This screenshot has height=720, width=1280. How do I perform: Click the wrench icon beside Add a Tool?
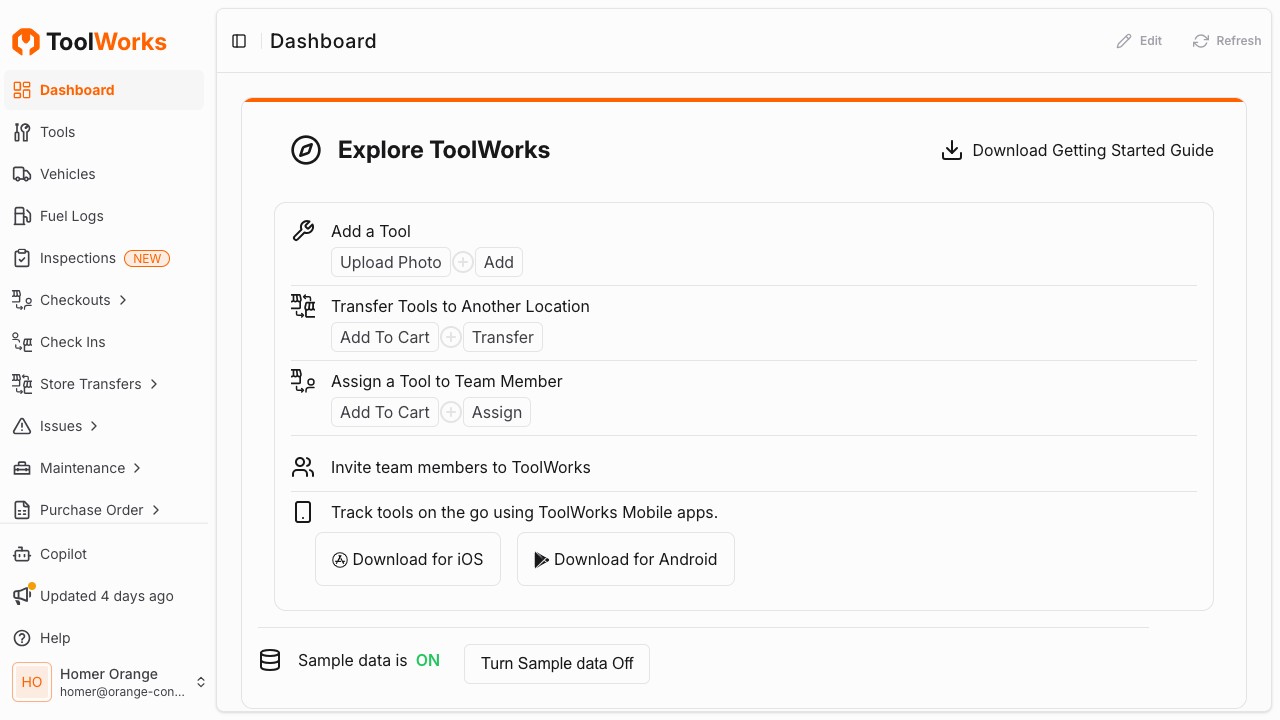pos(303,231)
